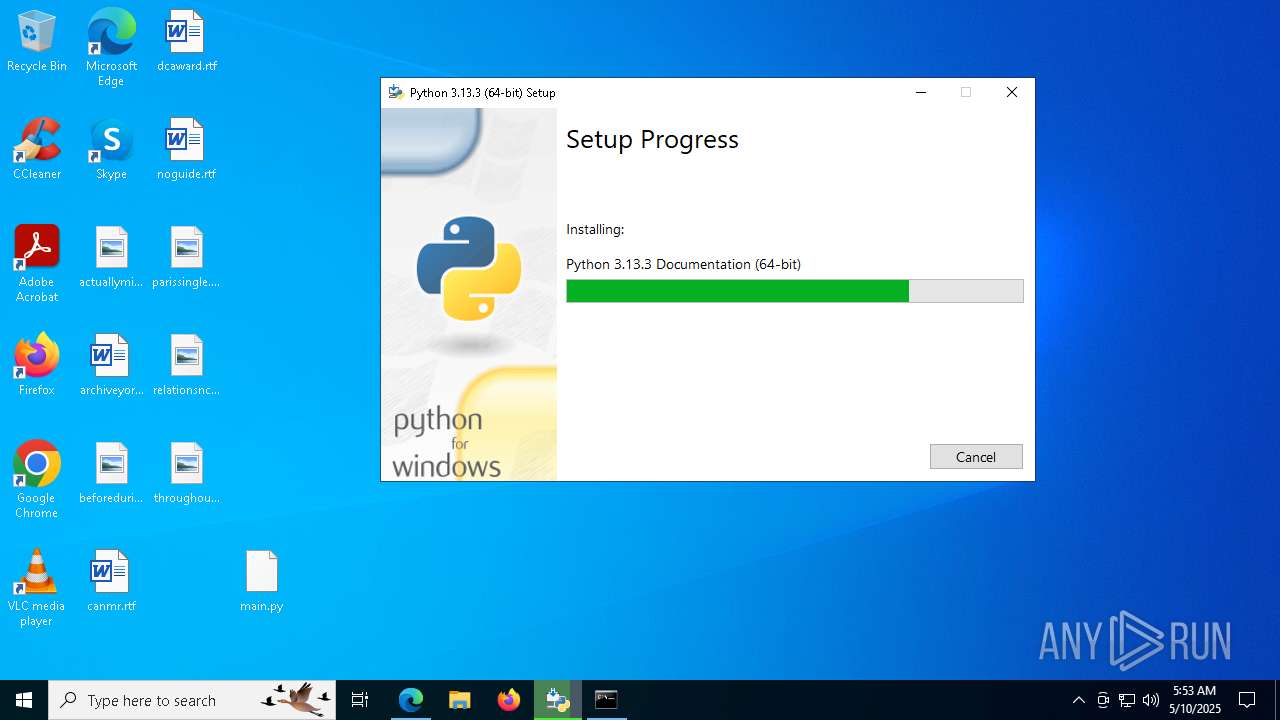Select main.py file on desktop
The image size is (1280, 720).
(262, 582)
